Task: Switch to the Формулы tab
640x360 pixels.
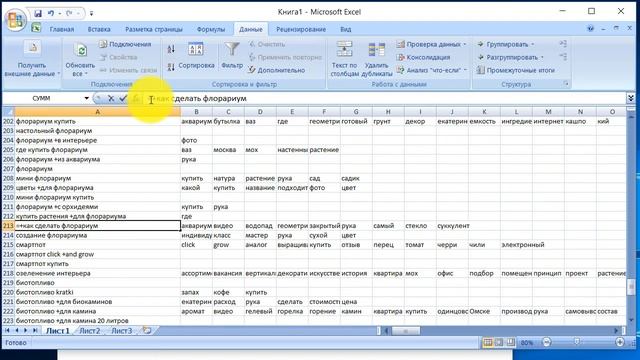Action: pos(211,29)
